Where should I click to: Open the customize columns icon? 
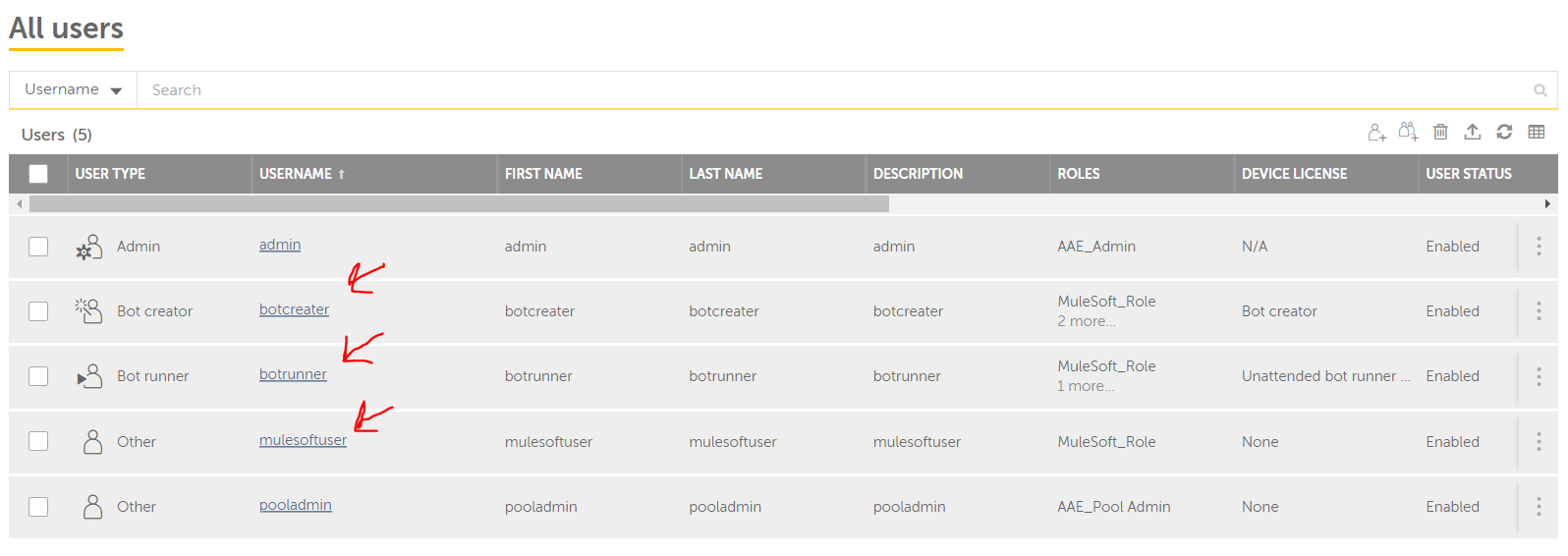point(1537,132)
